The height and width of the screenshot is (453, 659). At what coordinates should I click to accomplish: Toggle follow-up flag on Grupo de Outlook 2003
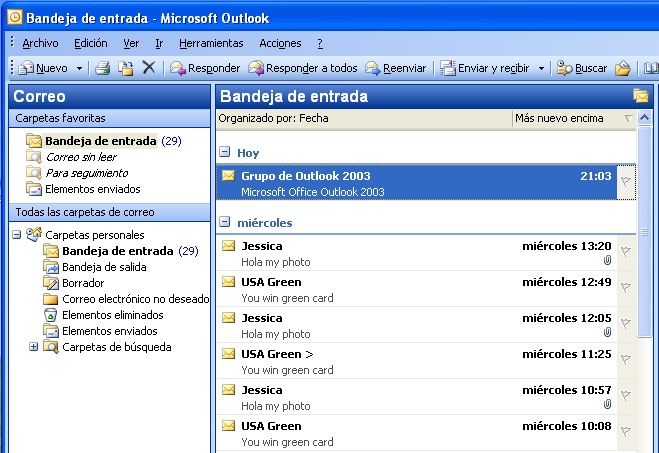626,182
